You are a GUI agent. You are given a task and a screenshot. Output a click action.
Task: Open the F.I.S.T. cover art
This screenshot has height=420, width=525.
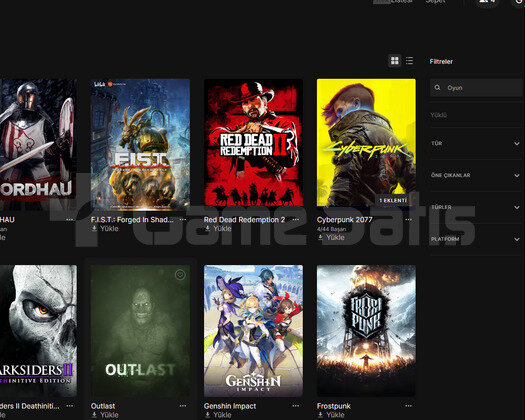(x=140, y=145)
